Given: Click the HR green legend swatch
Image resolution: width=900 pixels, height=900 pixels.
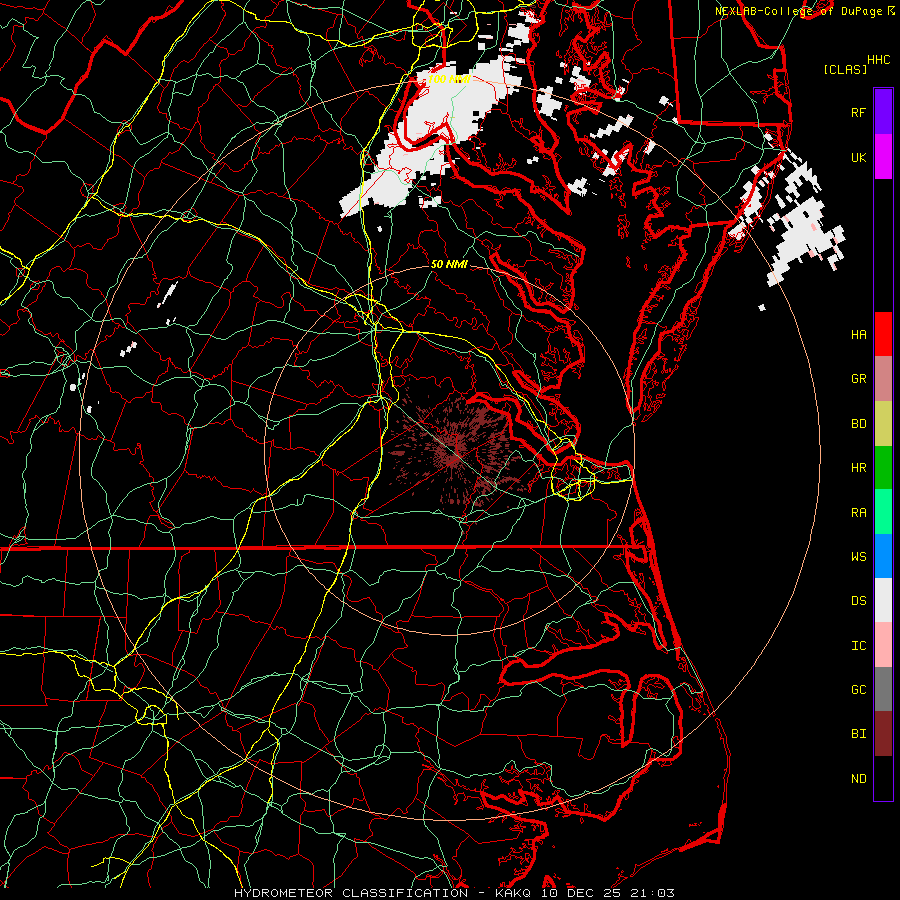Looking at the screenshot, I should [883, 468].
